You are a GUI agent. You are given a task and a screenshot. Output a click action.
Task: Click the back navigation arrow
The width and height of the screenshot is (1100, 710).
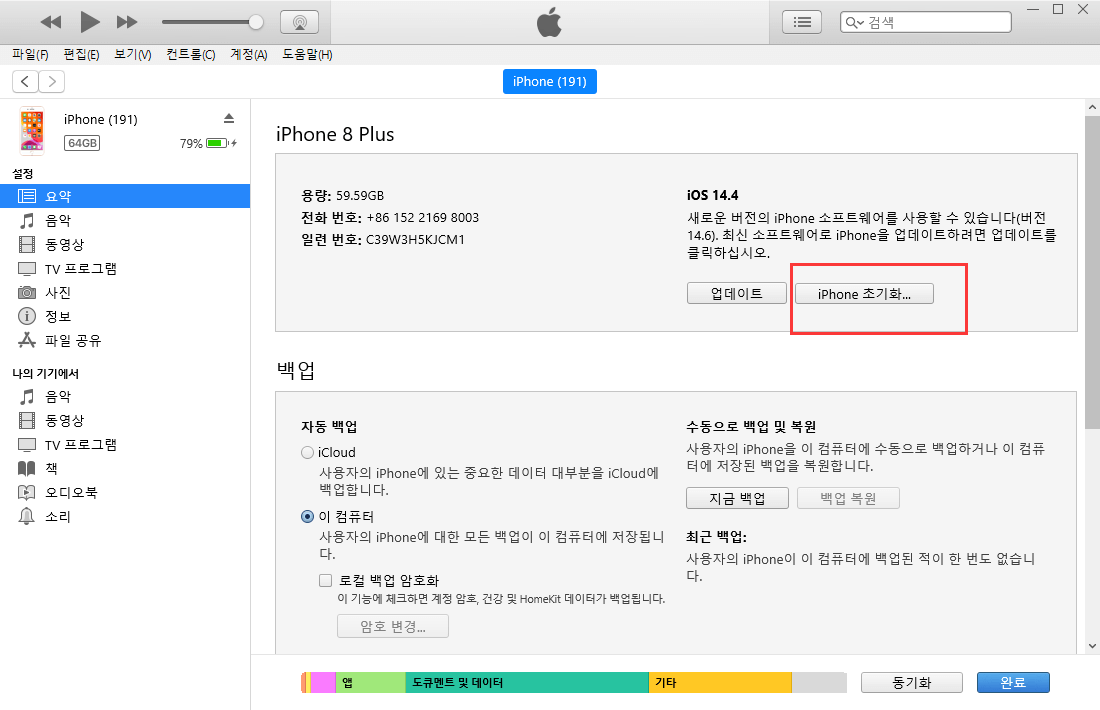click(x=24, y=81)
